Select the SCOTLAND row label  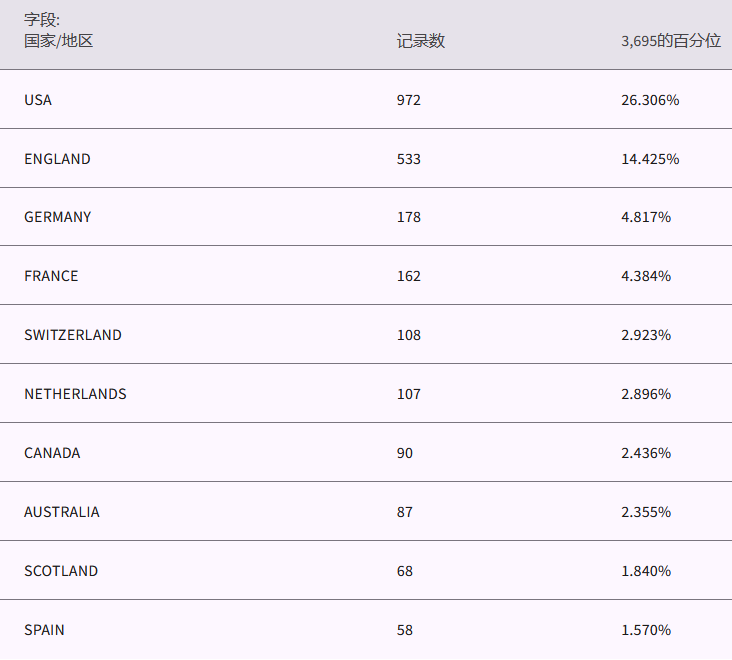61,571
